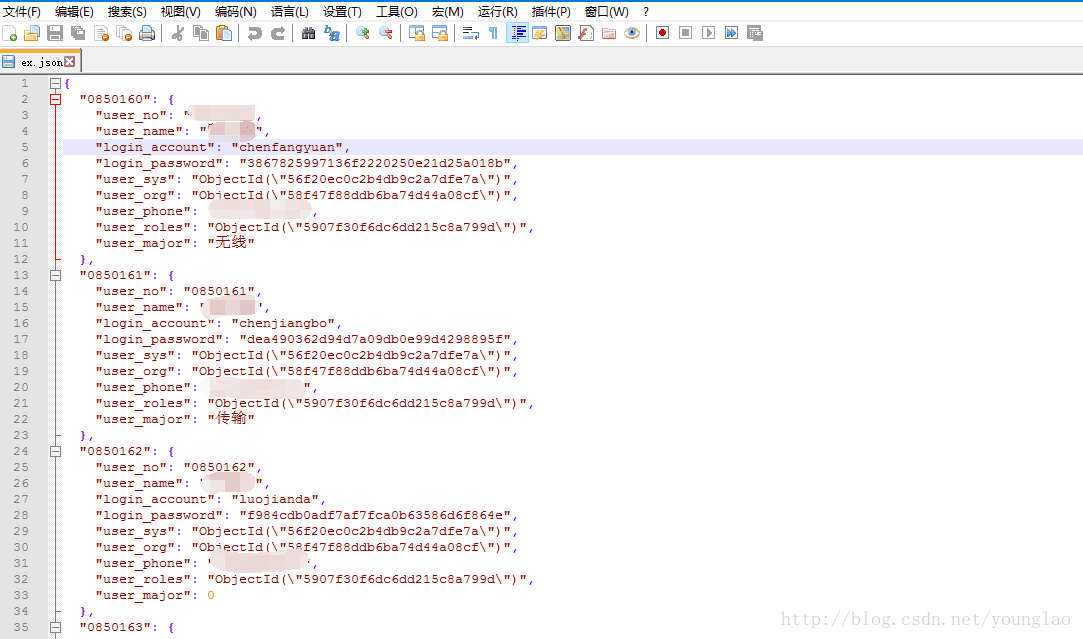Click the Copy toolbar icon

coord(201,33)
